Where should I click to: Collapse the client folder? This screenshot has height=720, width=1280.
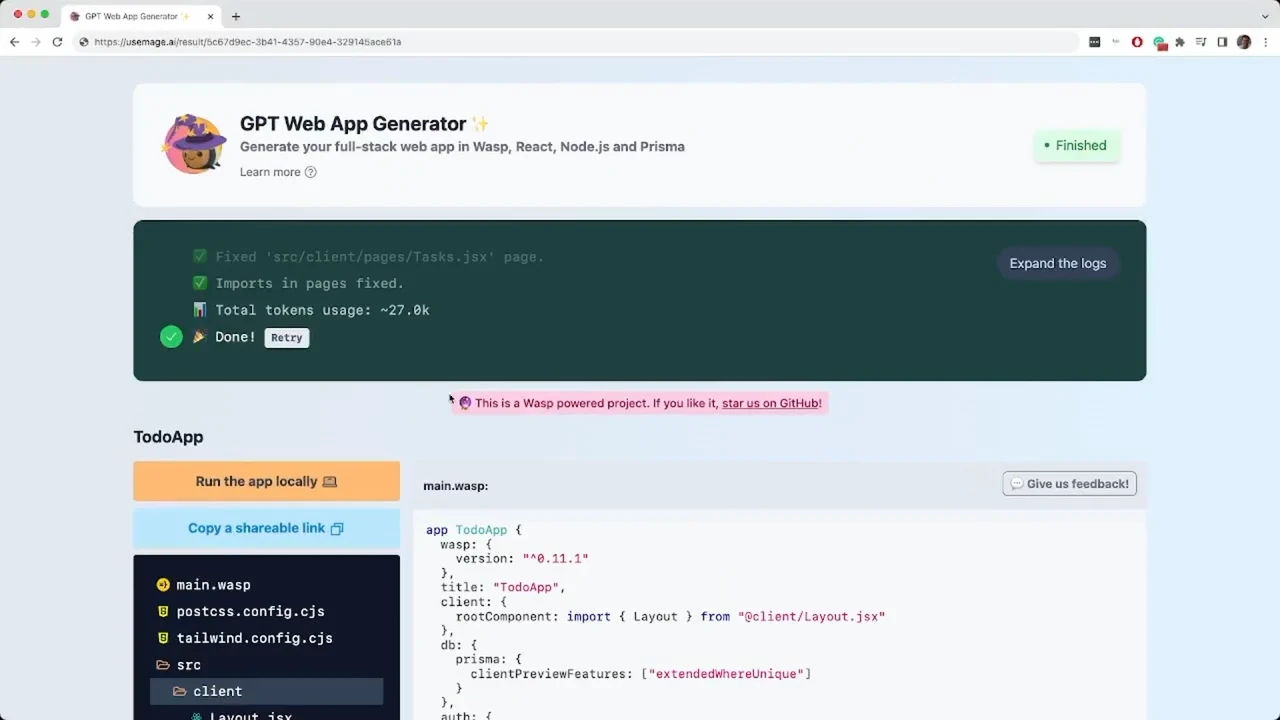[266, 691]
